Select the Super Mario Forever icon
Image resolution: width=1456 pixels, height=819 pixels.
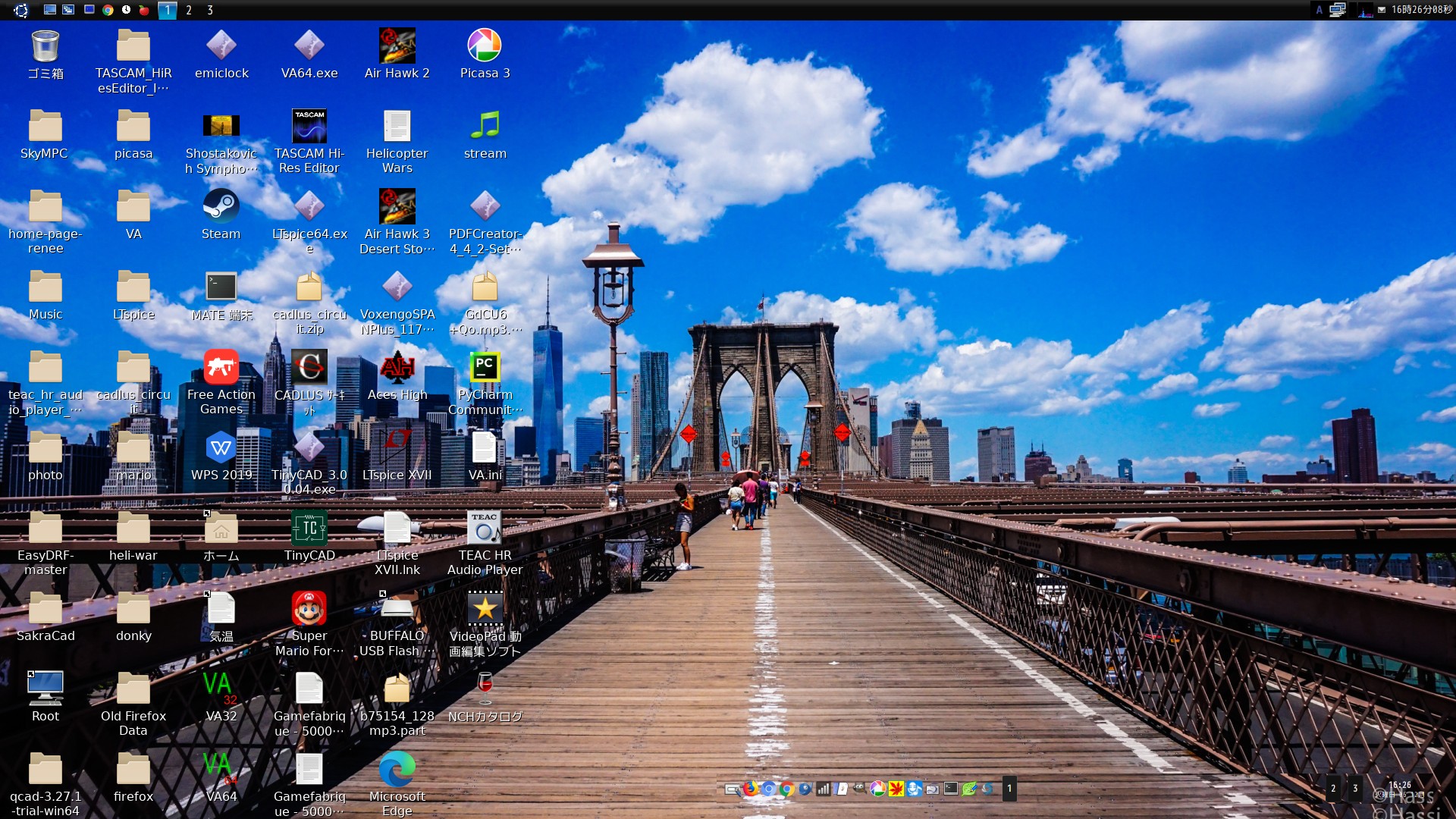(x=309, y=609)
